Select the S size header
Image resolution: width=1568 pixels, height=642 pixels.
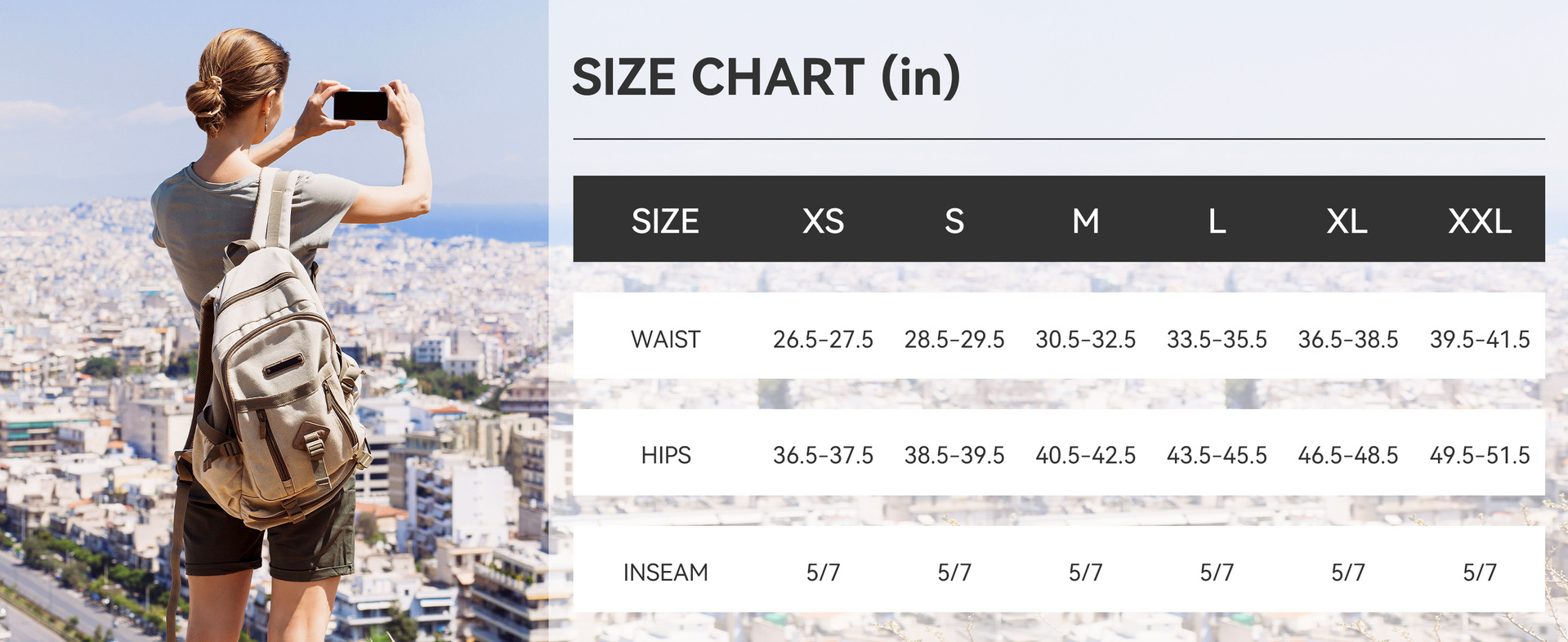pos(954,221)
